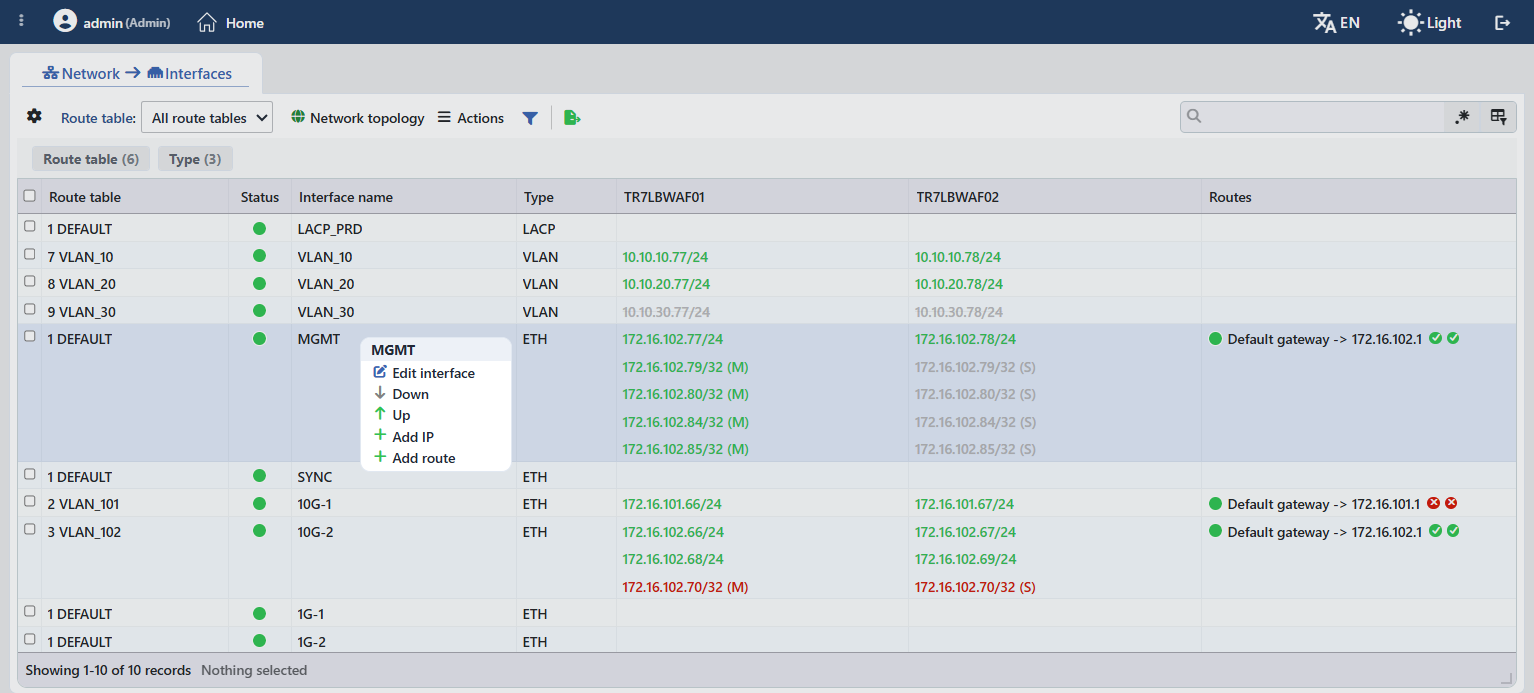Open the filter funnel icon

coord(530,118)
